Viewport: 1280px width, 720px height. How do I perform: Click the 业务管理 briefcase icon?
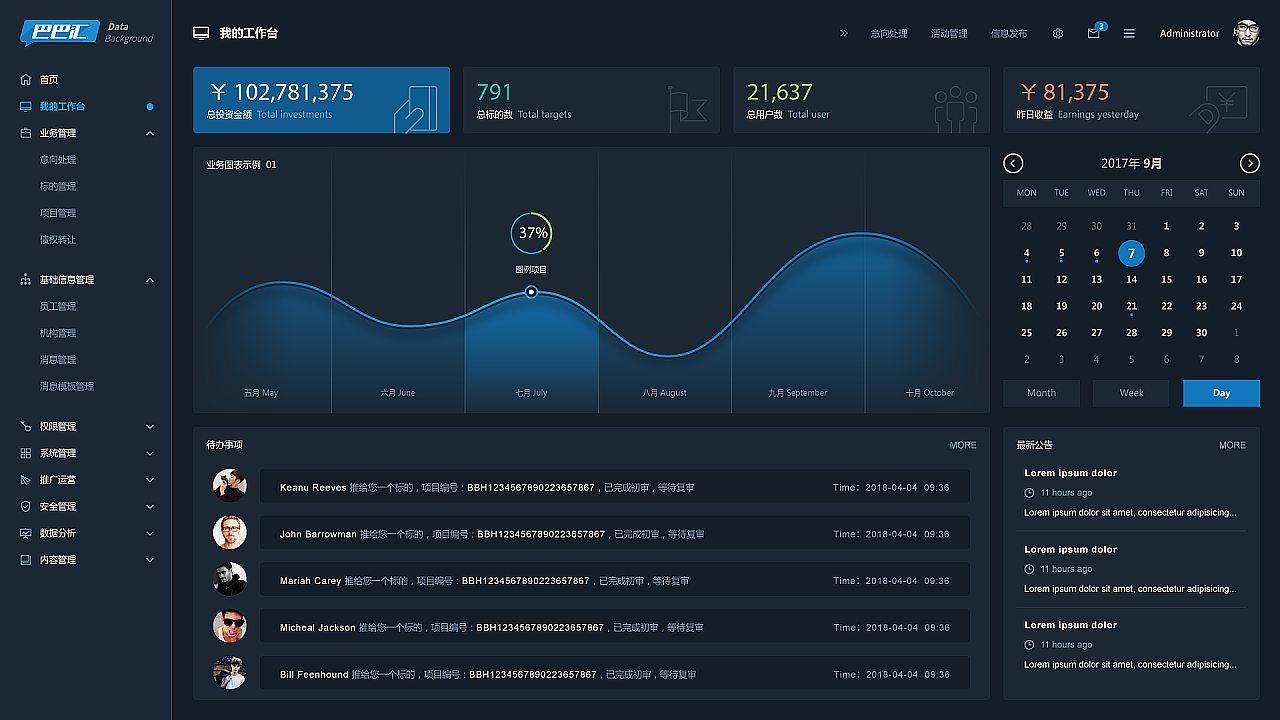click(25, 133)
